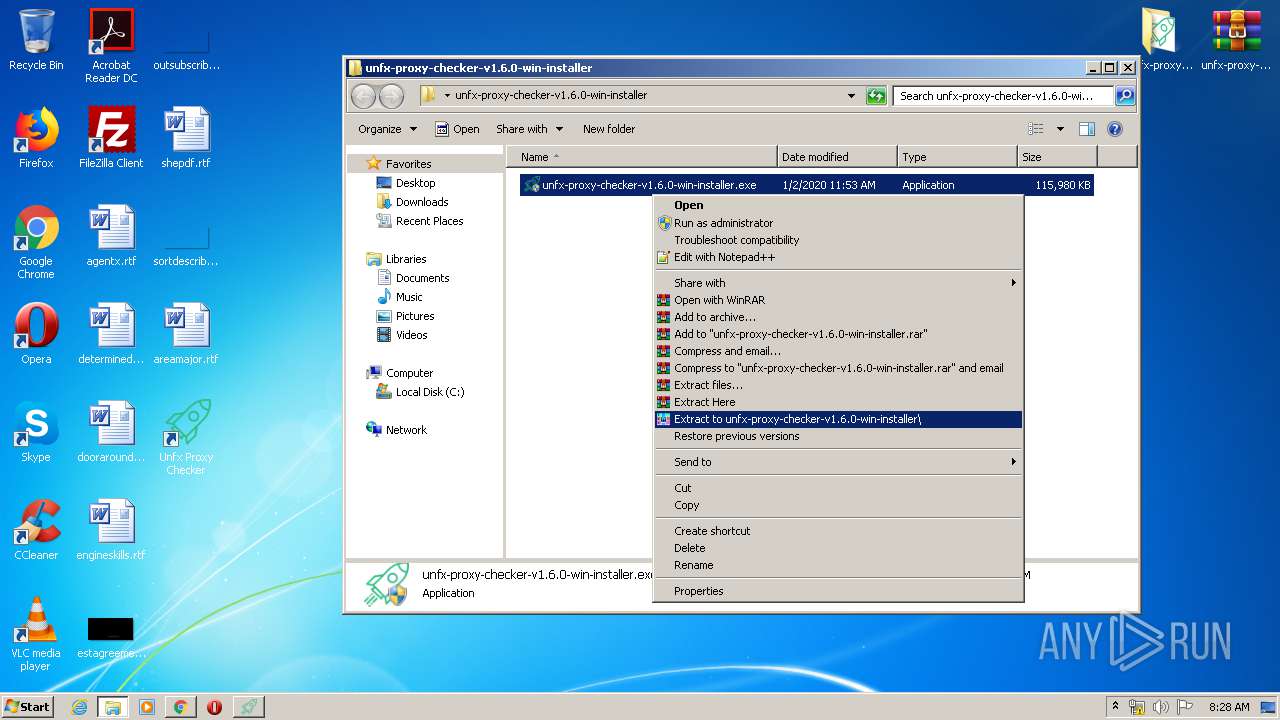Click the New folder button

(x=608, y=129)
